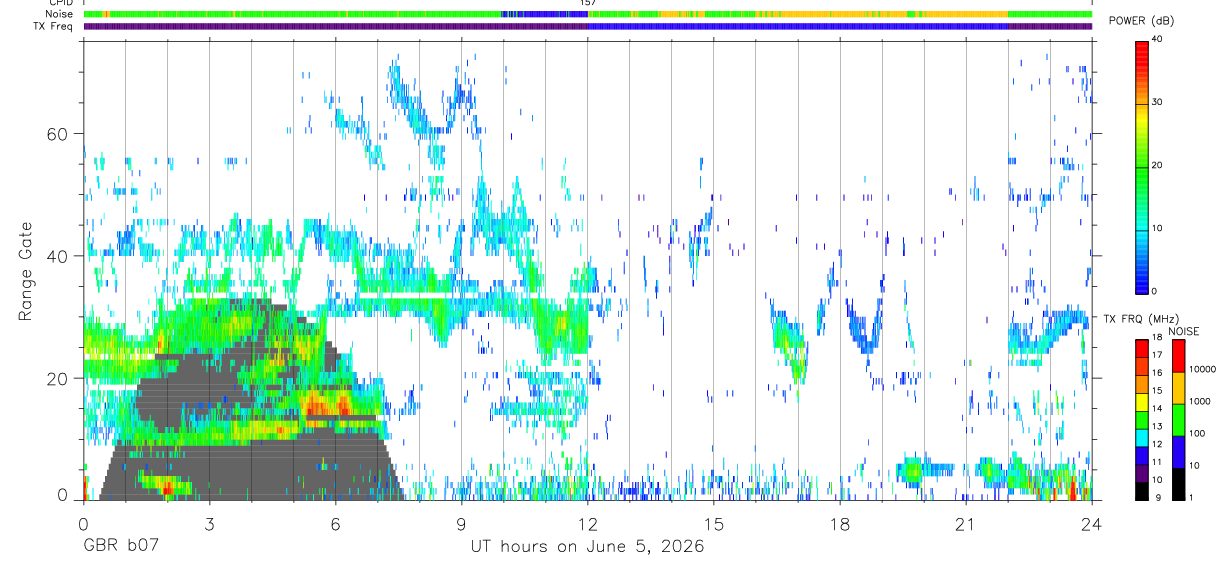
Task: Click the NOISE legend title
Action: pyautogui.click(x=1183, y=331)
